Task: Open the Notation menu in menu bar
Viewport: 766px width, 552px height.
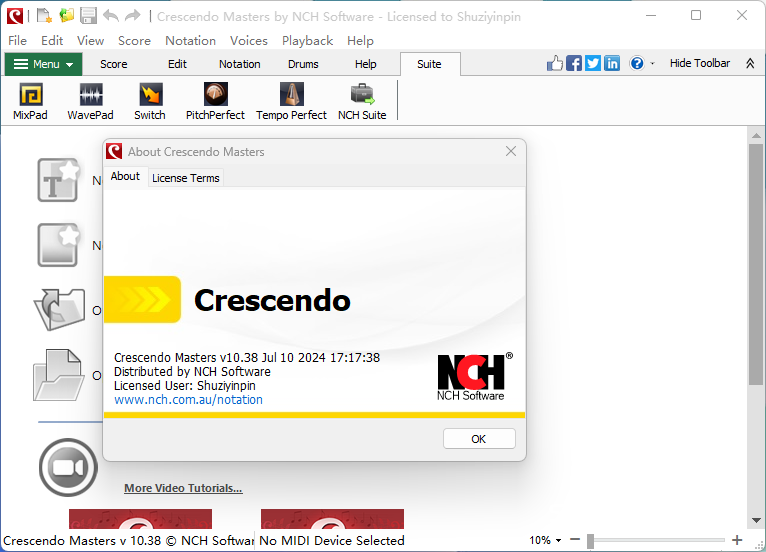Action: point(191,41)
